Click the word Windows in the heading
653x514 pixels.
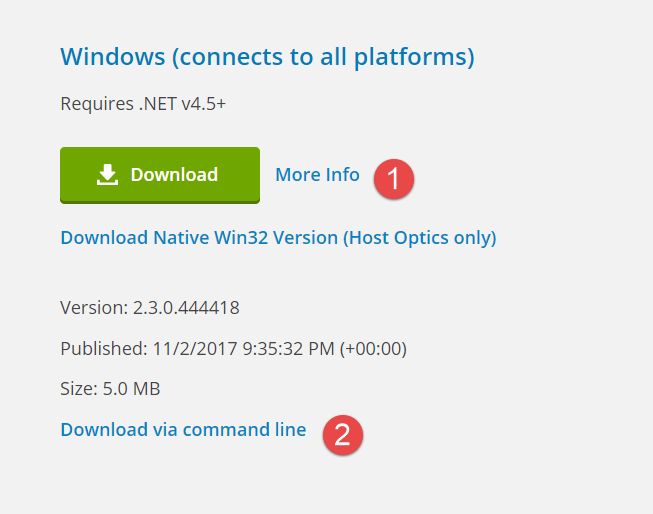[113, 56]
